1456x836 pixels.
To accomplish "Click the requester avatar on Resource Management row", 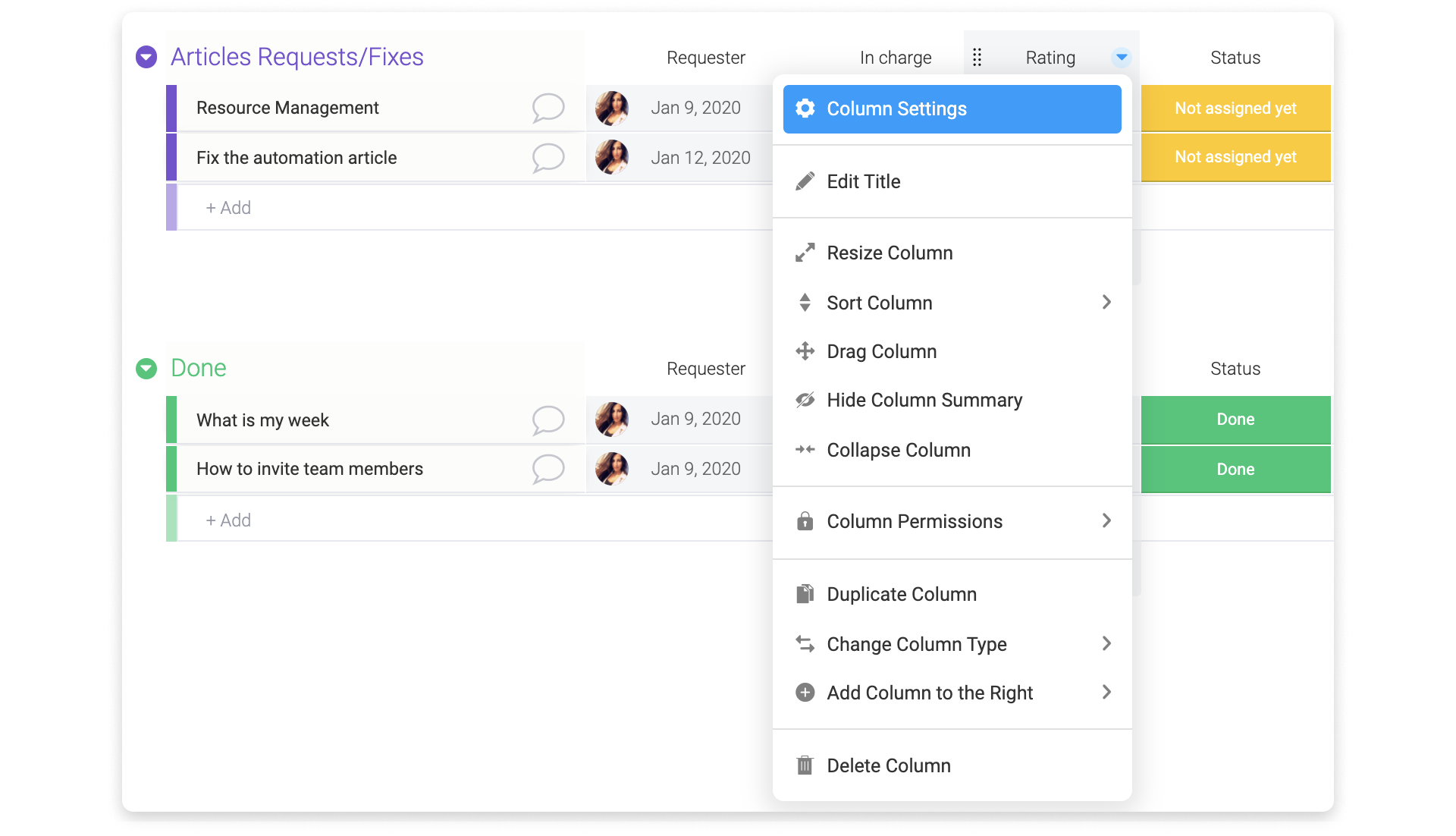I will click(612, 108).
